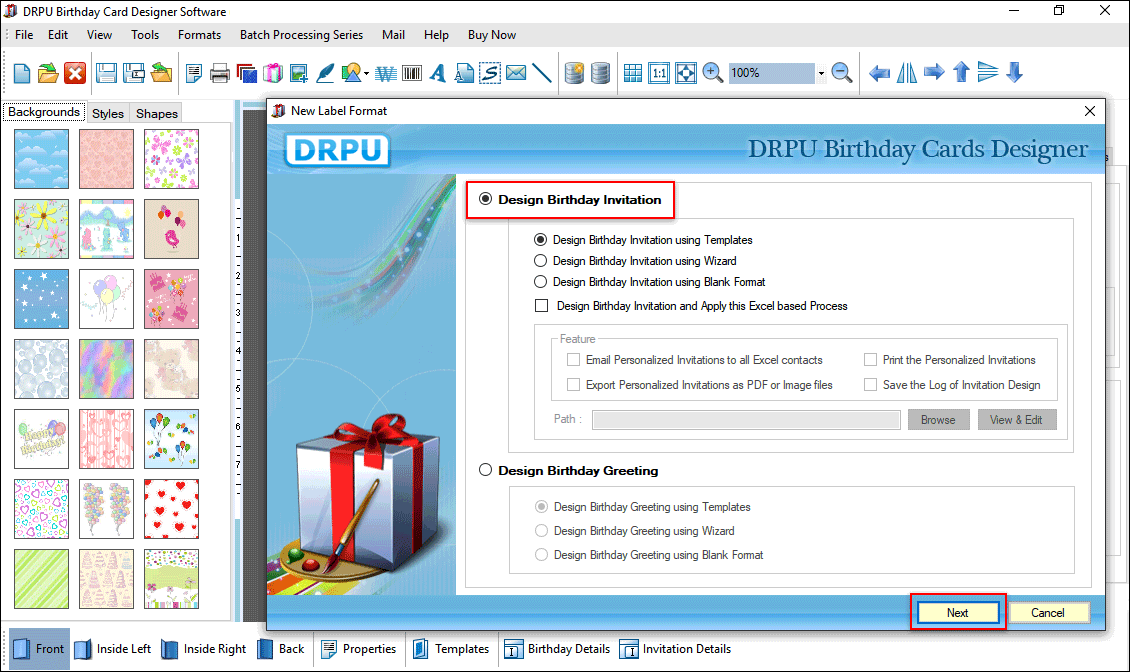
Task: Open the Buy Now menu
Action: (x=491, y=35)
